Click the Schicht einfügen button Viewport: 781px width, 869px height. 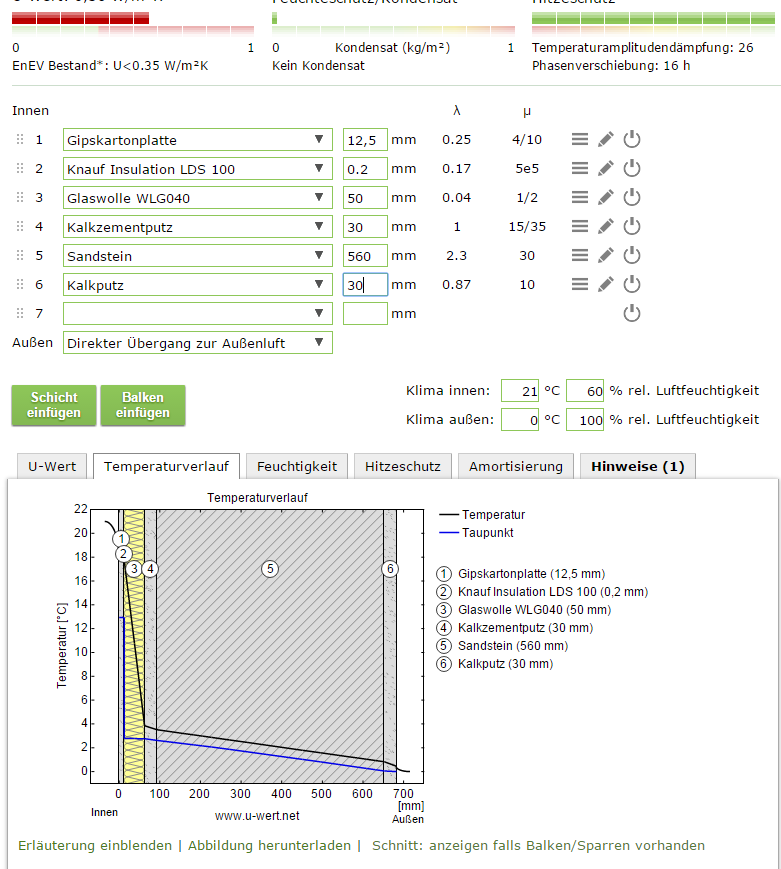click(x=54, y=405)
